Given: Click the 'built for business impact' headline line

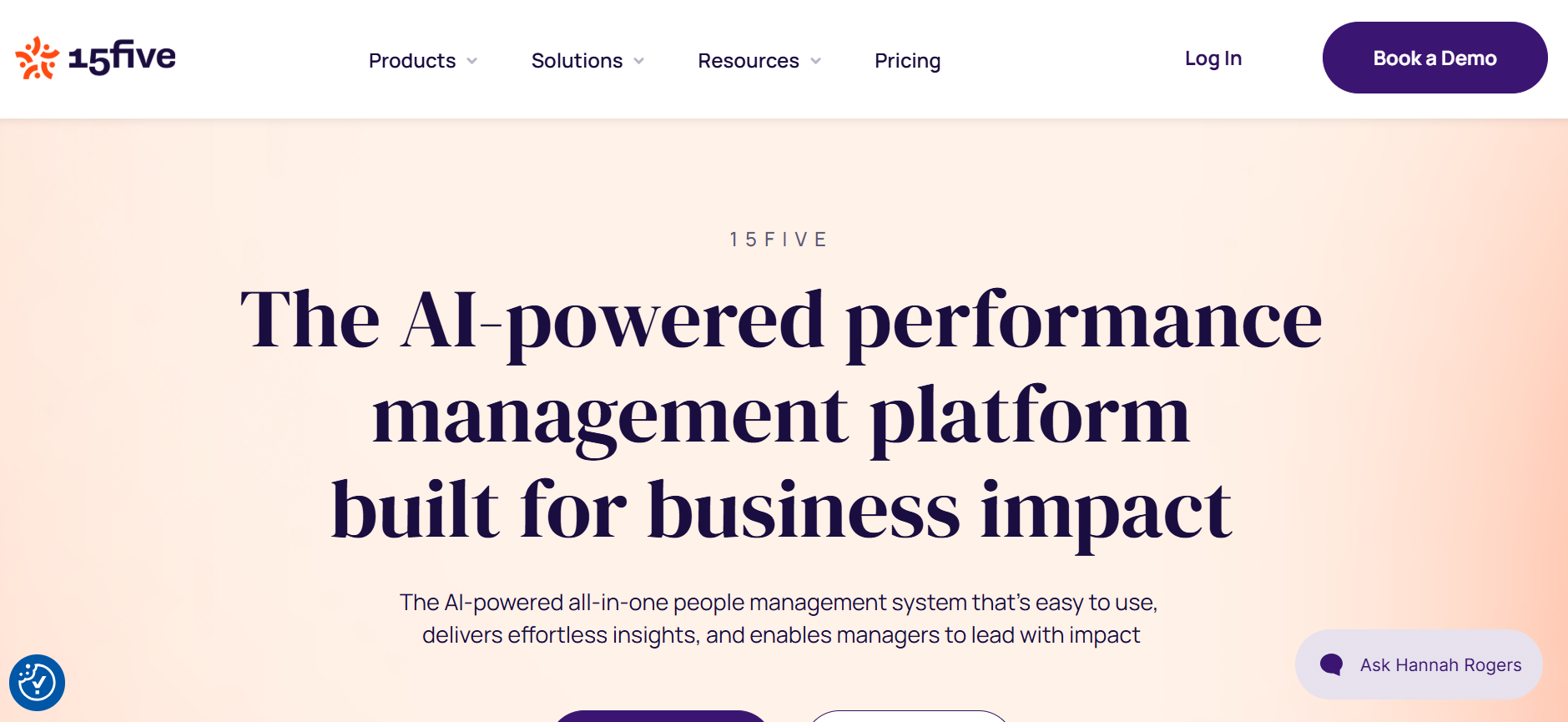Looking at the screenshot, I should [781, 509].
